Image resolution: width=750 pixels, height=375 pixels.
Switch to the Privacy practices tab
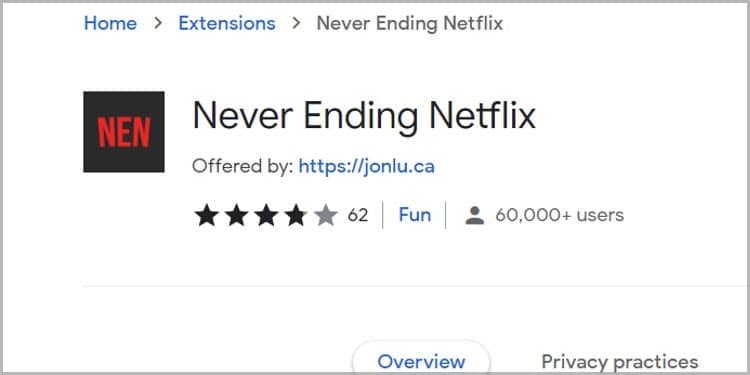(x=619, y=362)
